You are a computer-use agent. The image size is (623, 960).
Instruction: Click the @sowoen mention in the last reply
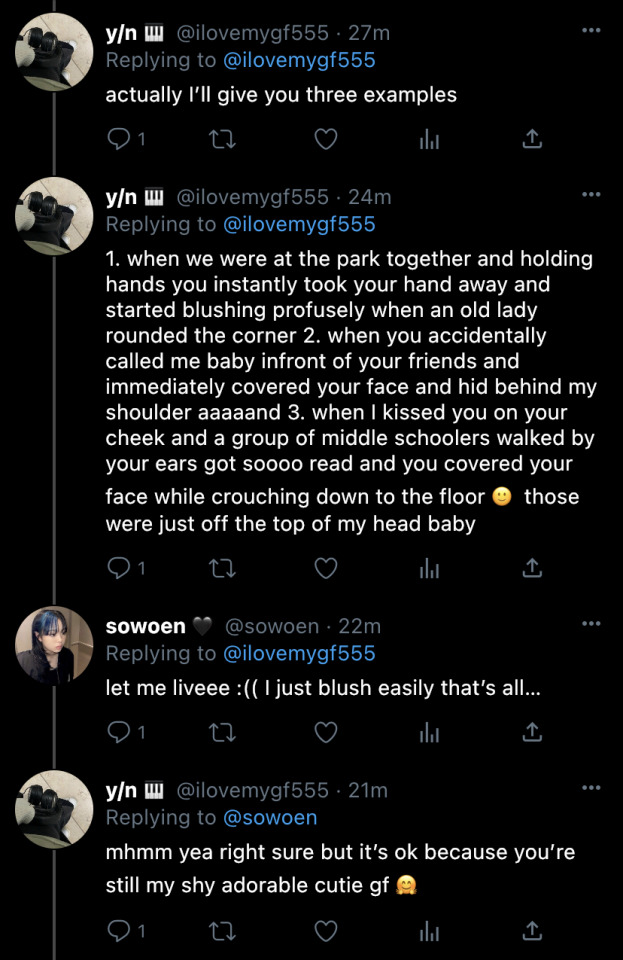pyautogui.click(x=269, y=818)
